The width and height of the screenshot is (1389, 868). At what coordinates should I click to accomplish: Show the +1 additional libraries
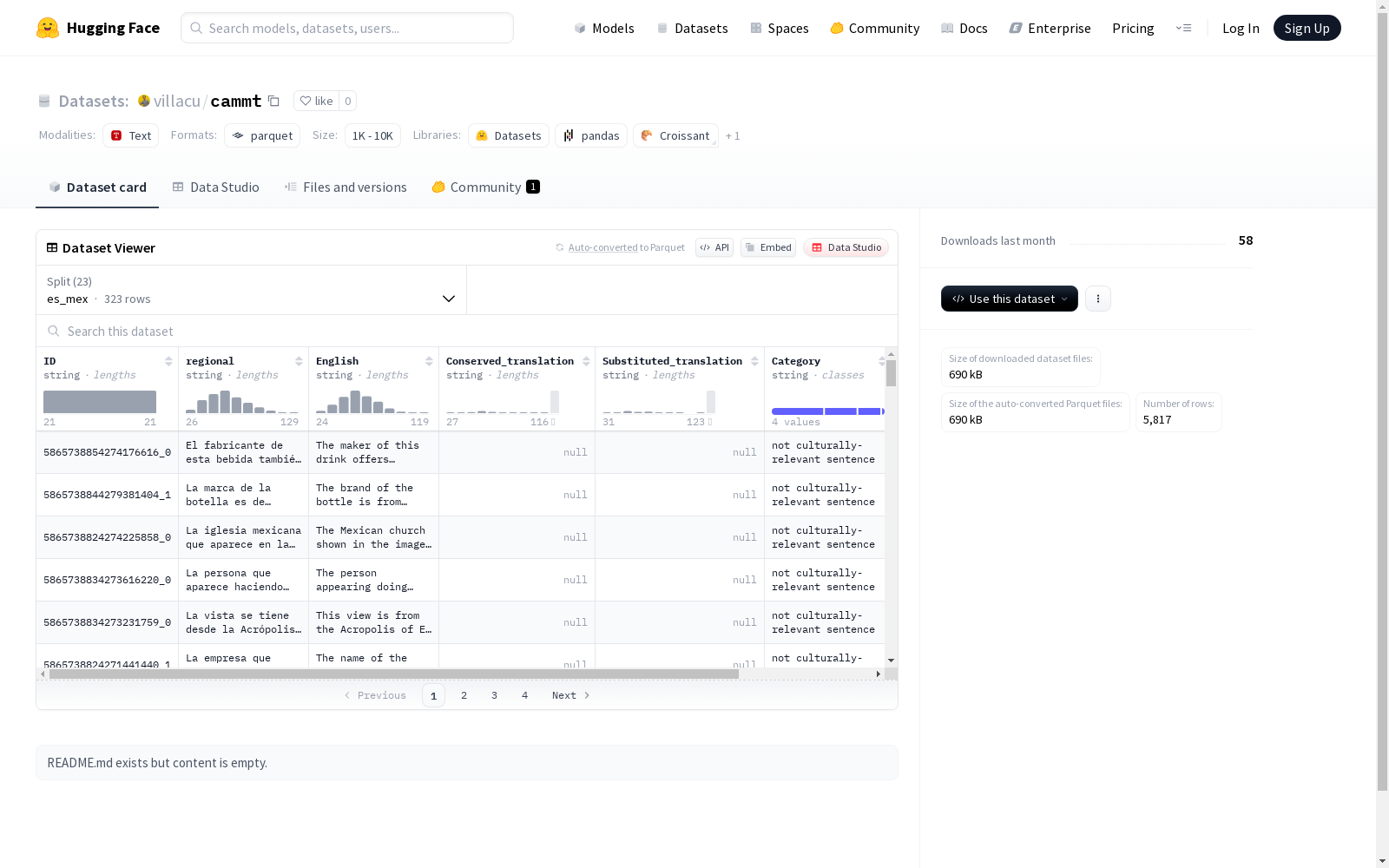pyautogui.click(x=733, y=135)
